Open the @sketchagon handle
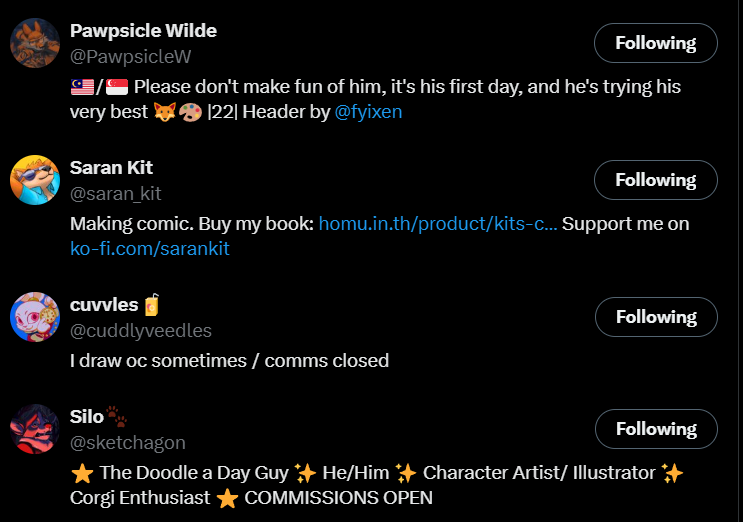Image resolution: width=743 pixels, height=522 pixels. (128, 442)
